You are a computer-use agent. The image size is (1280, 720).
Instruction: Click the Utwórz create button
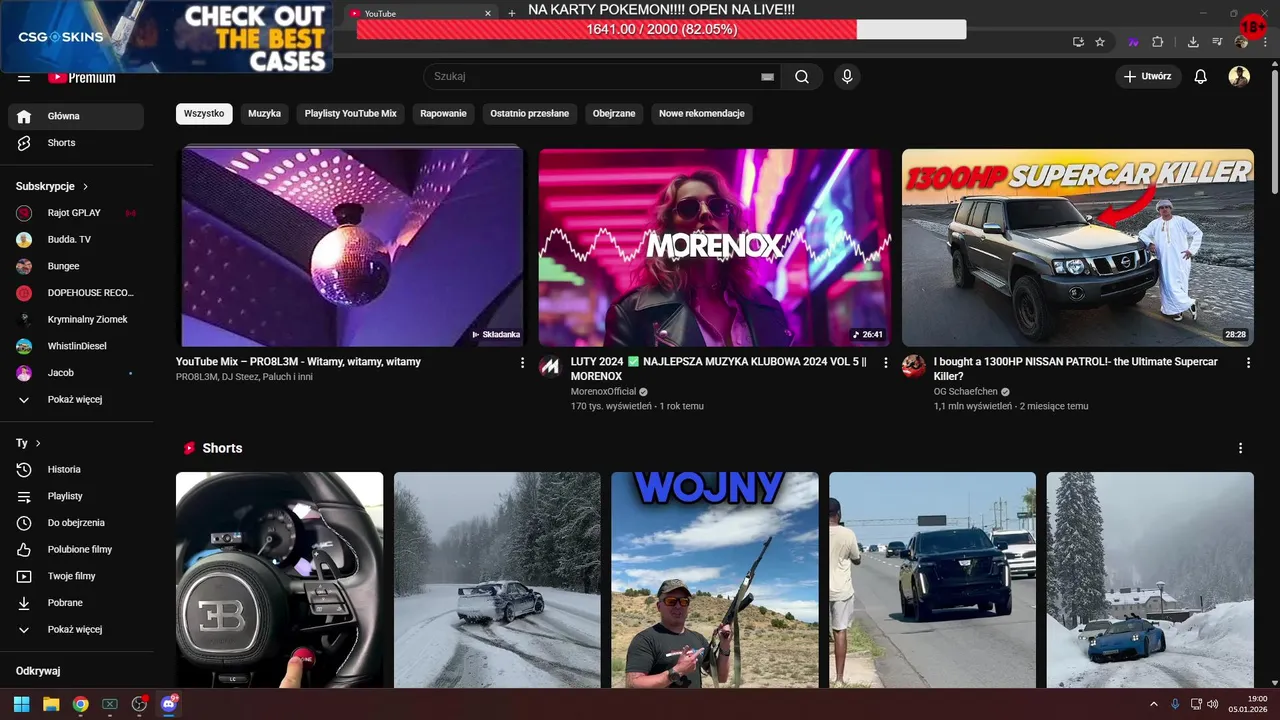tap(1148, 76)
